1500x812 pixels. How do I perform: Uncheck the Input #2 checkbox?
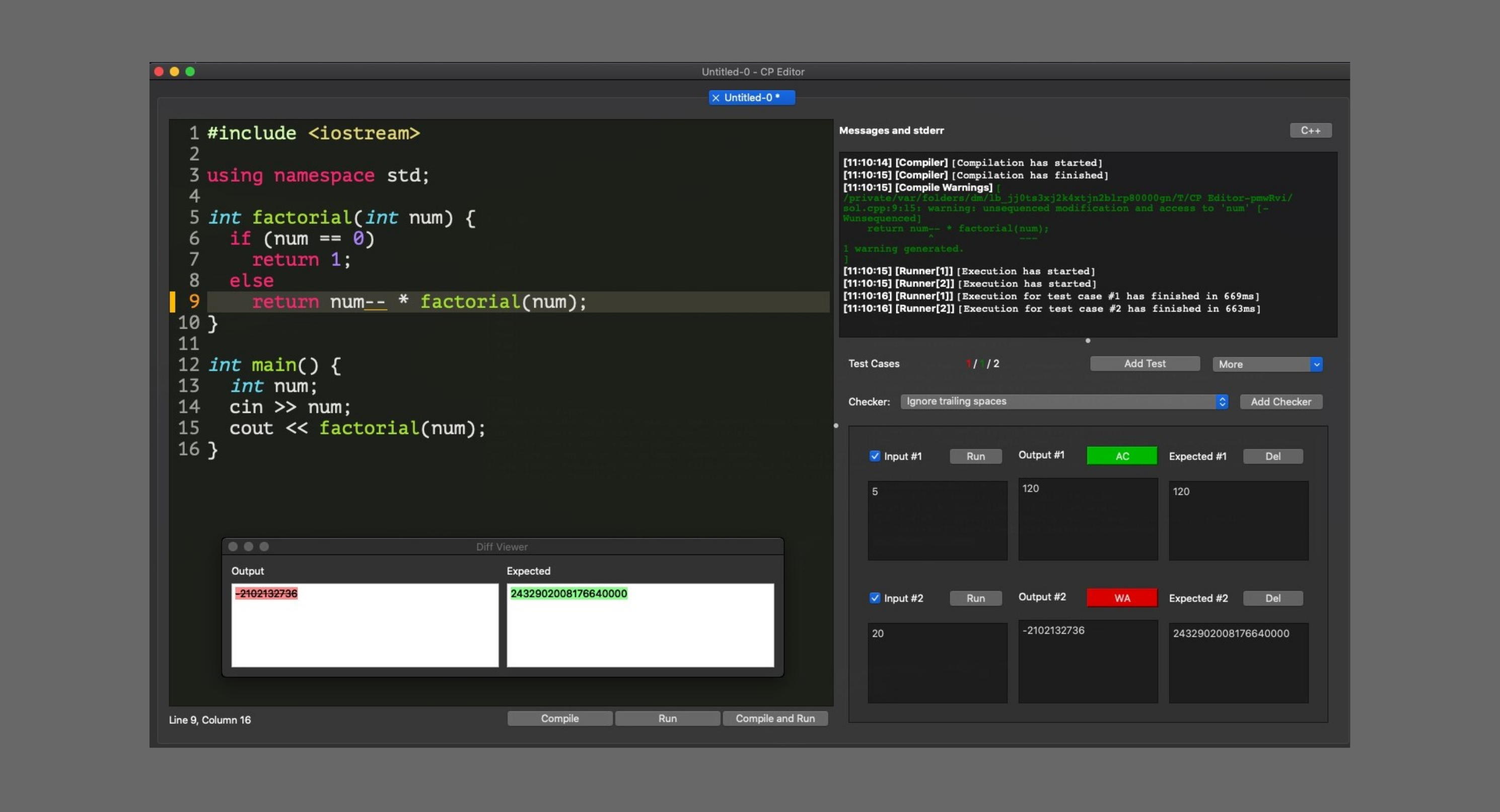pos(874,598)
